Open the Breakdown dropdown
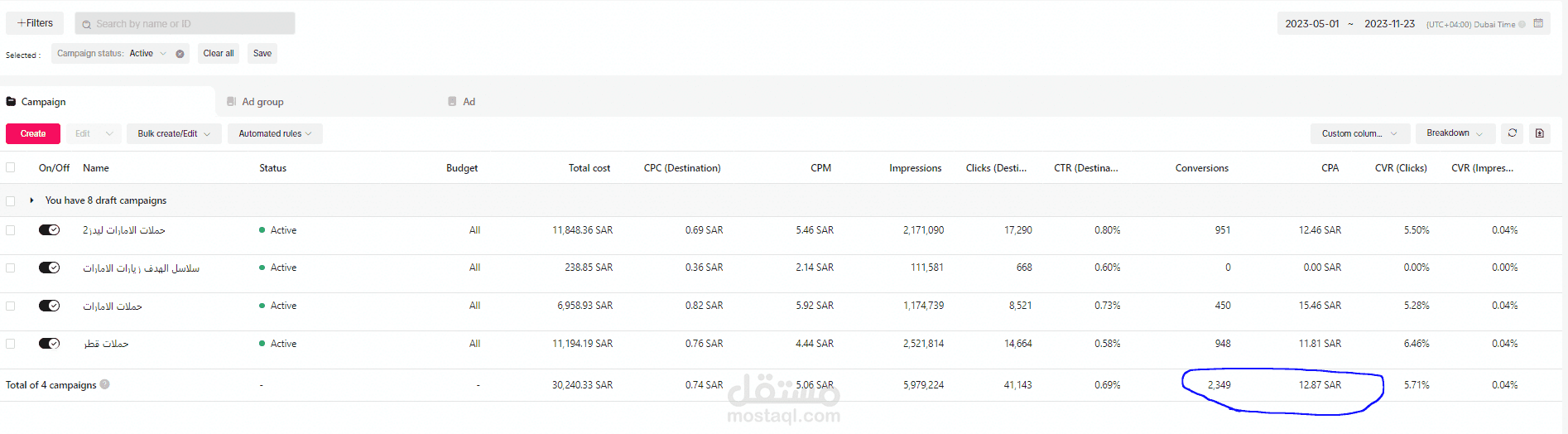 click(1455, 133)
